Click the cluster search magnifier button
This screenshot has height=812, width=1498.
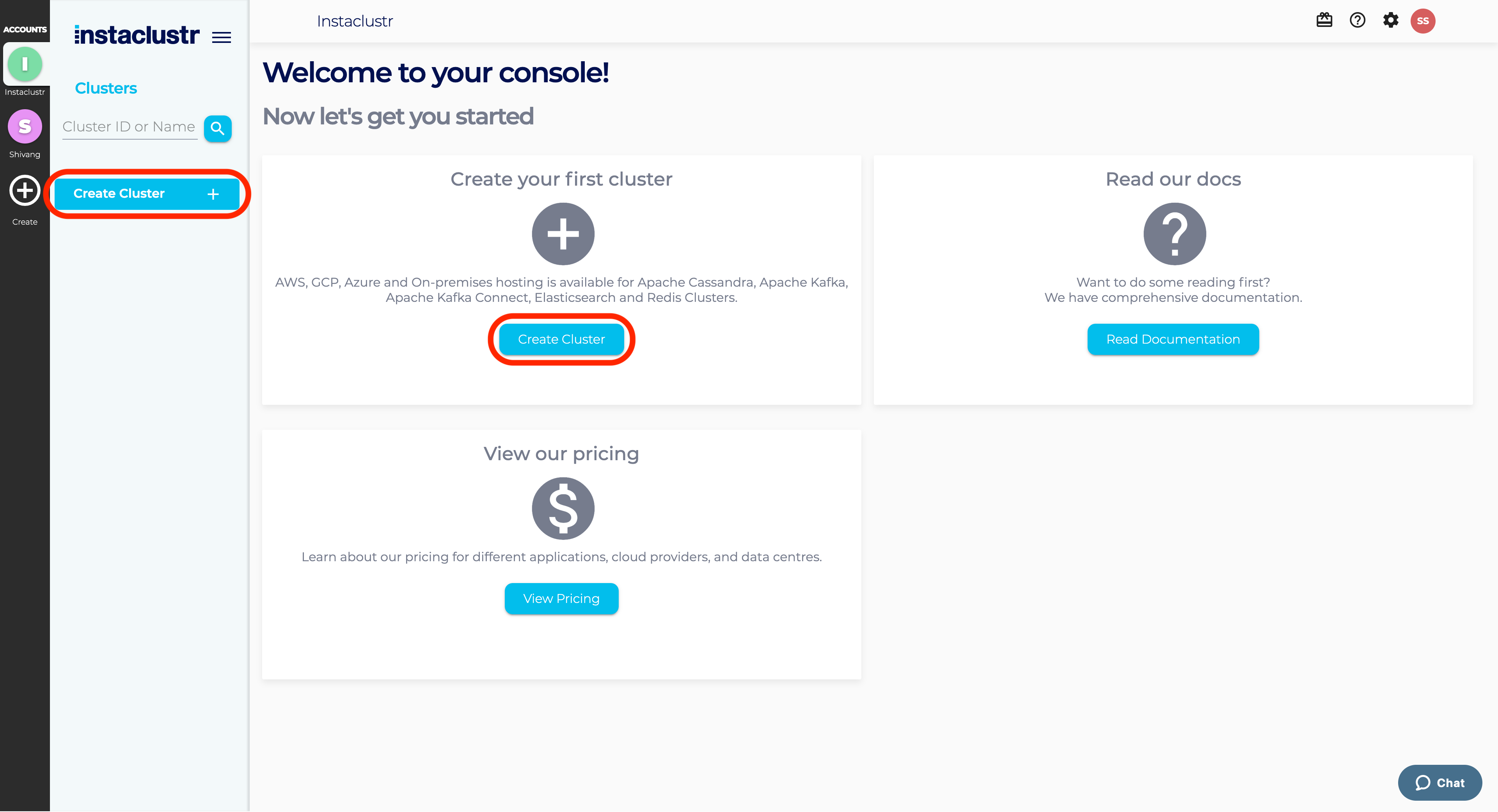(218, 128)
